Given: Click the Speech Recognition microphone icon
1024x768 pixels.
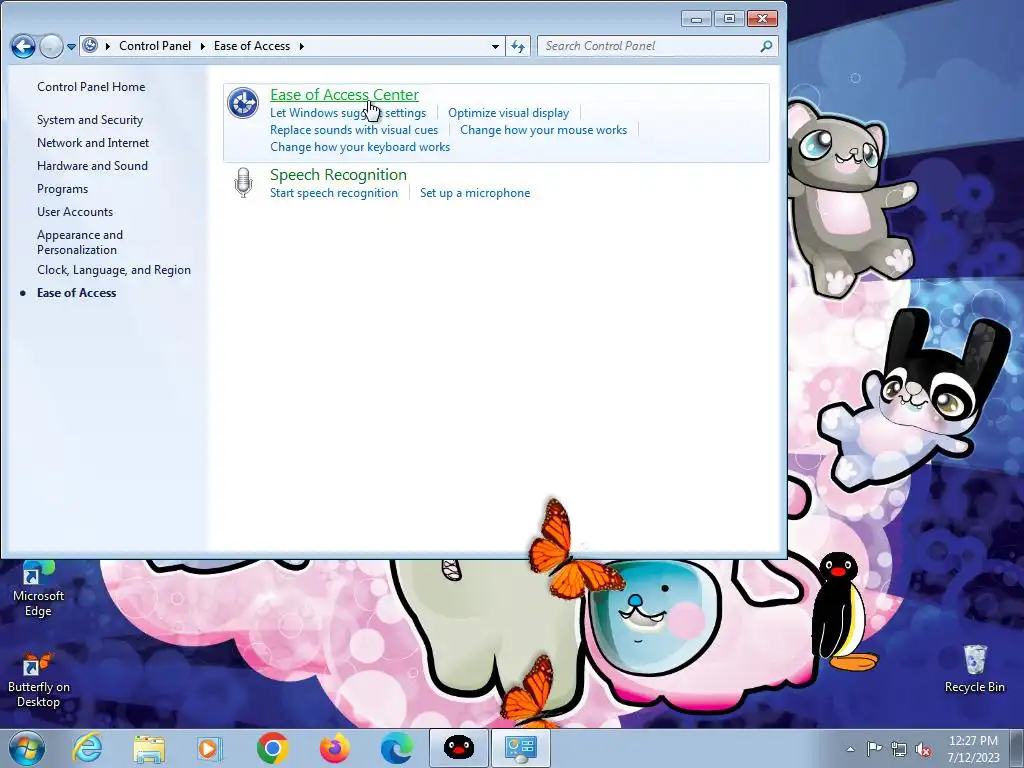Looking at the screenshot, I should pyautogui.click(x=244, y=183).
